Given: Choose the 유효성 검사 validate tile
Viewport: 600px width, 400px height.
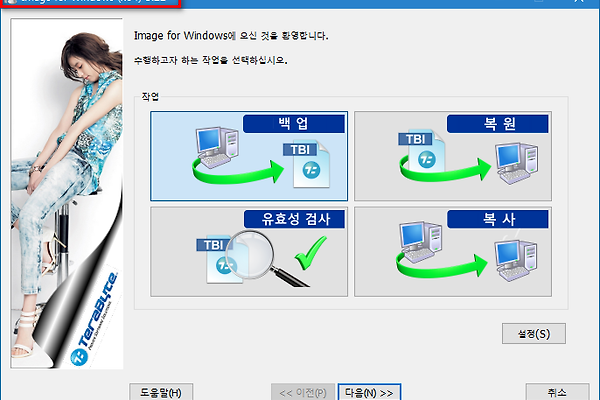Looking at the screenshot, I should [x=249, y=252].
